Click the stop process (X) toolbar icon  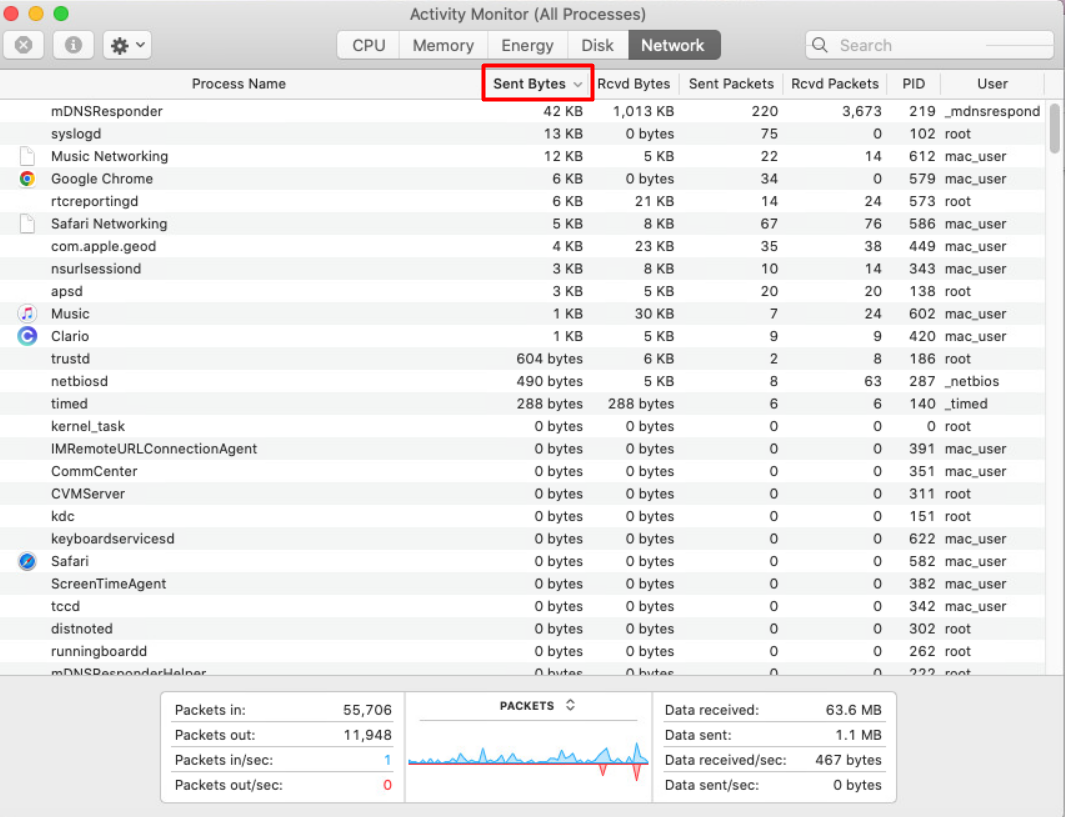(x=24, y=46)
